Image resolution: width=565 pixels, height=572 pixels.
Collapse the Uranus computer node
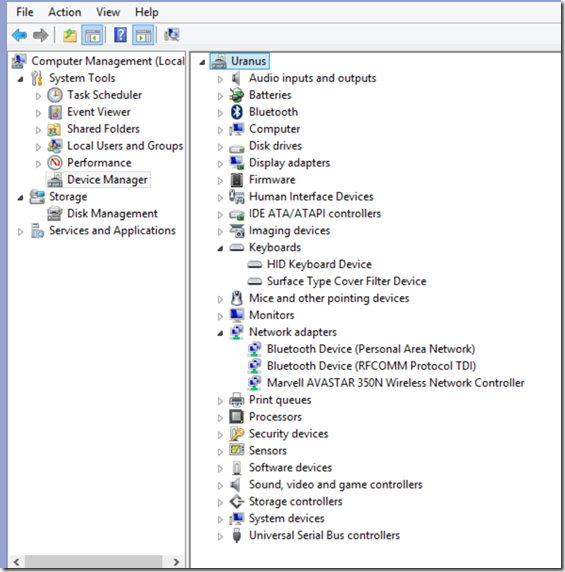coord(202,62)
